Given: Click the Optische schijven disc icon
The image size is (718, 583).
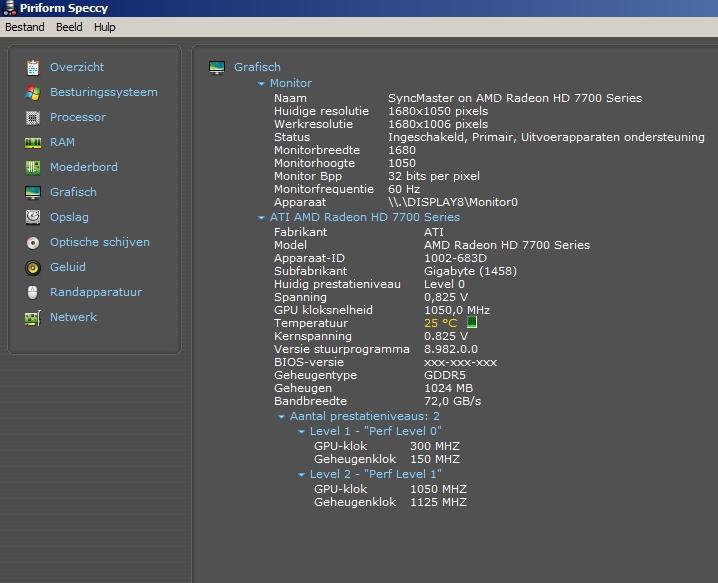Looking at the screenshot, I should click(x=33, y=242).
